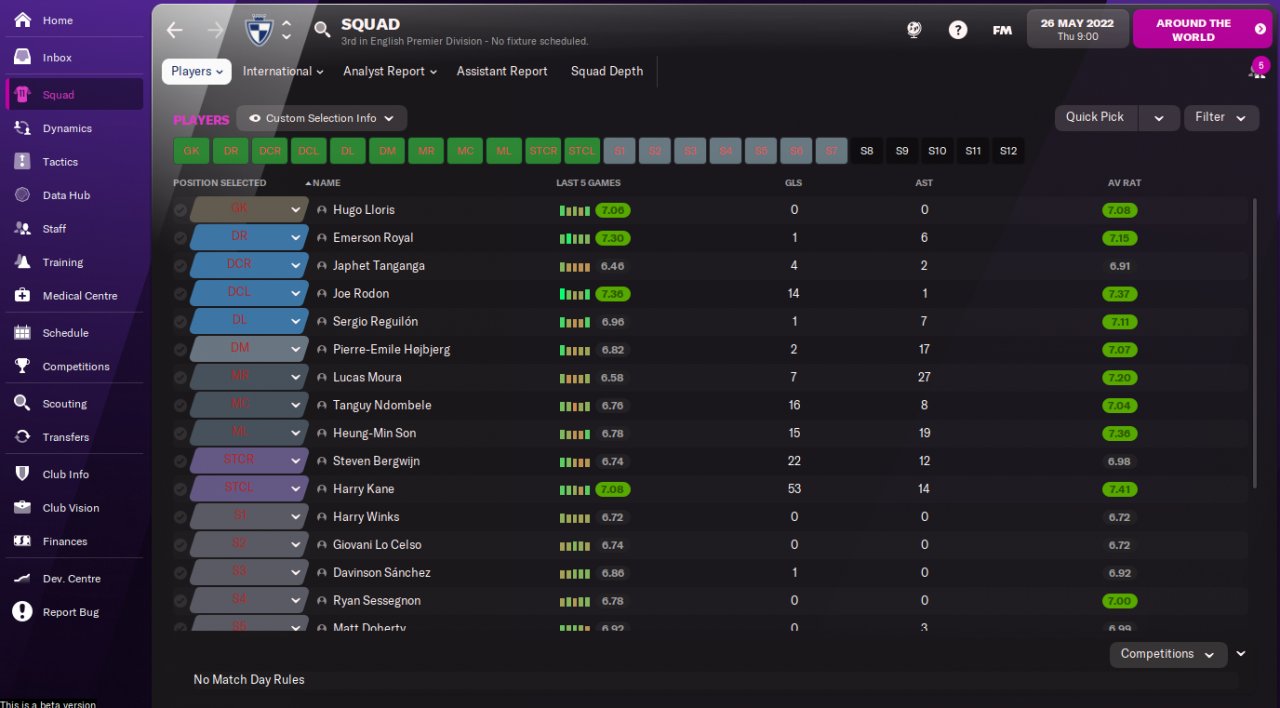1280x708 pixels.
Task: Click the Report Bug exclamation icon
Action: coord(22,612)
